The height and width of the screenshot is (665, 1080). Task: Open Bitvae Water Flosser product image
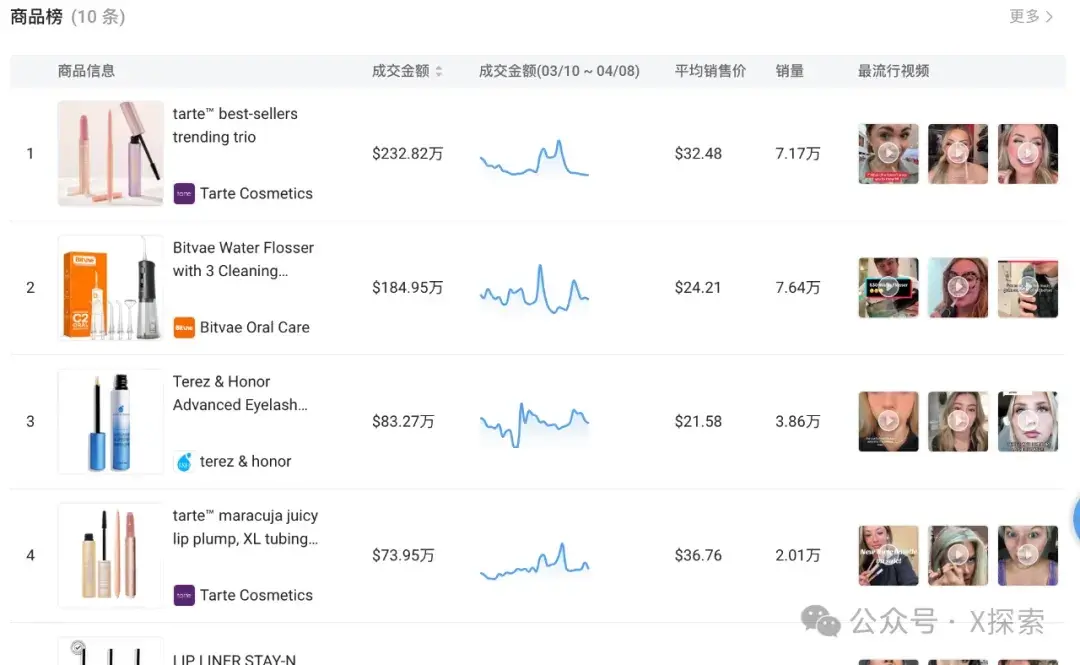[111, 287]
